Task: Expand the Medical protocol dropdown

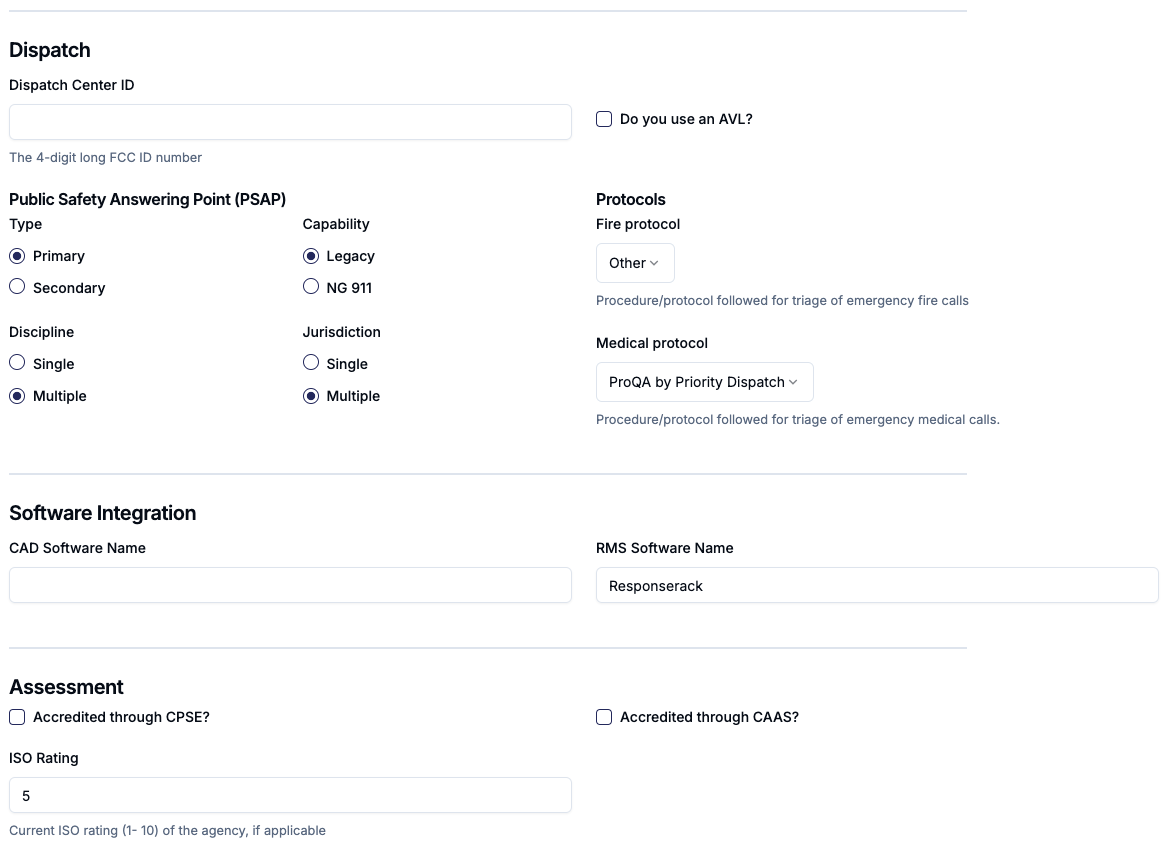Action: pos(704,382)
